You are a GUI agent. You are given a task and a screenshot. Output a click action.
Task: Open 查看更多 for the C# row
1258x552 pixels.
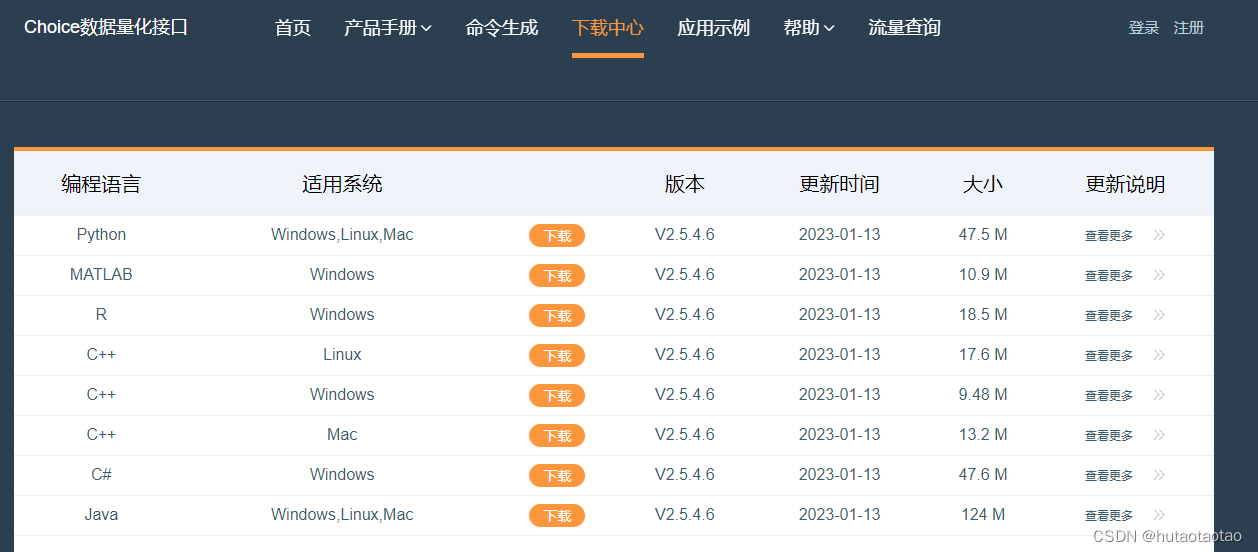pos(1109,476)
